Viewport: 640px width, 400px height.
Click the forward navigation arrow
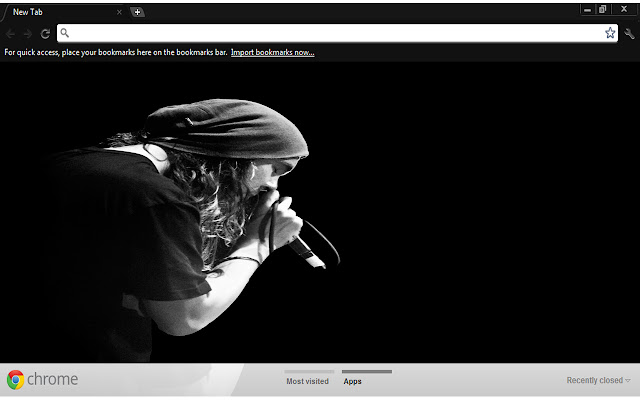[28, 33]
